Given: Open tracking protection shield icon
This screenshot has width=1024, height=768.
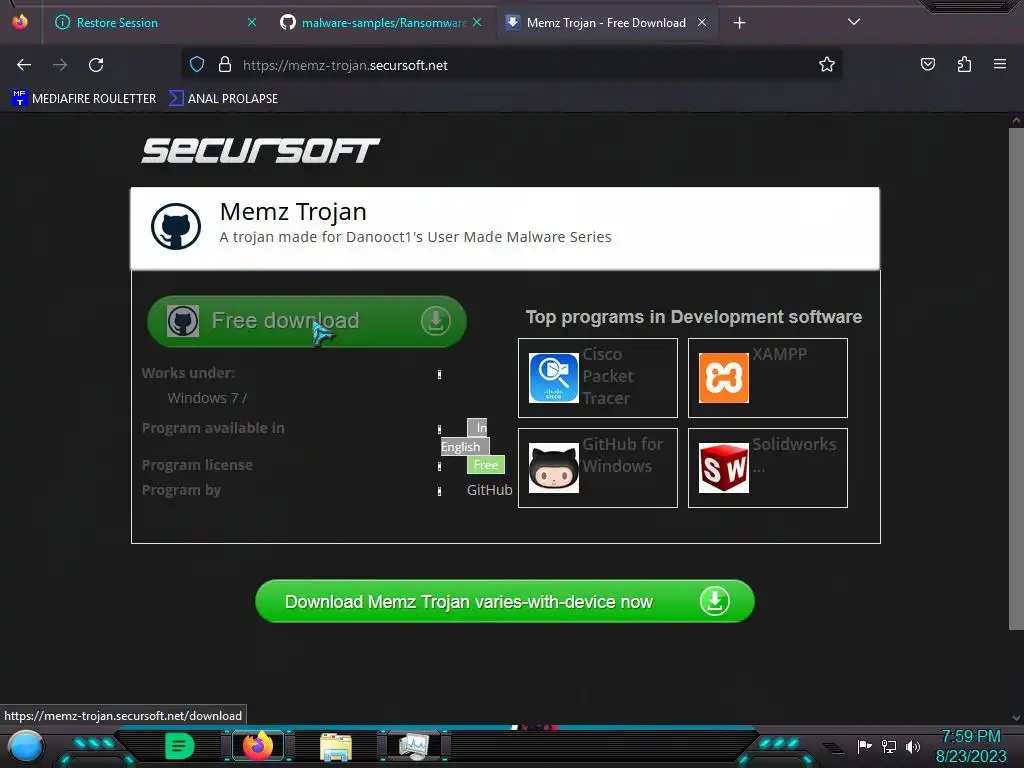Looking at the screenshot, I should [197, 64].
